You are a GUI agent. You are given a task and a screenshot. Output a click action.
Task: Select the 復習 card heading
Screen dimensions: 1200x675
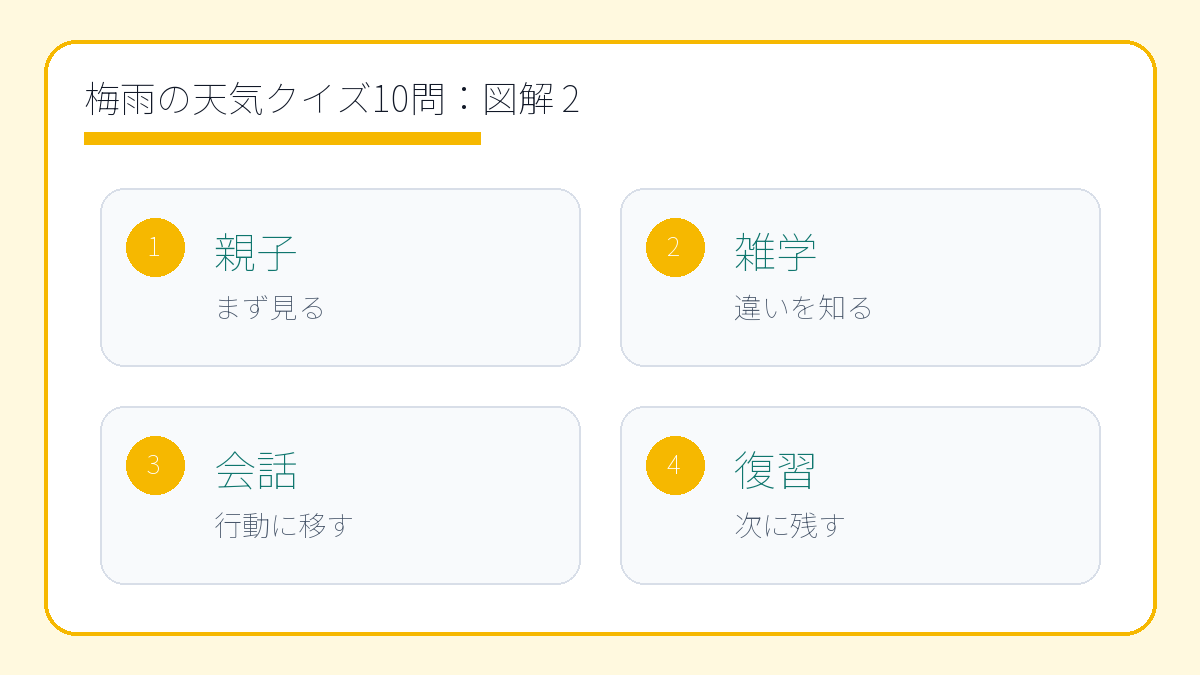click(776, 471)
